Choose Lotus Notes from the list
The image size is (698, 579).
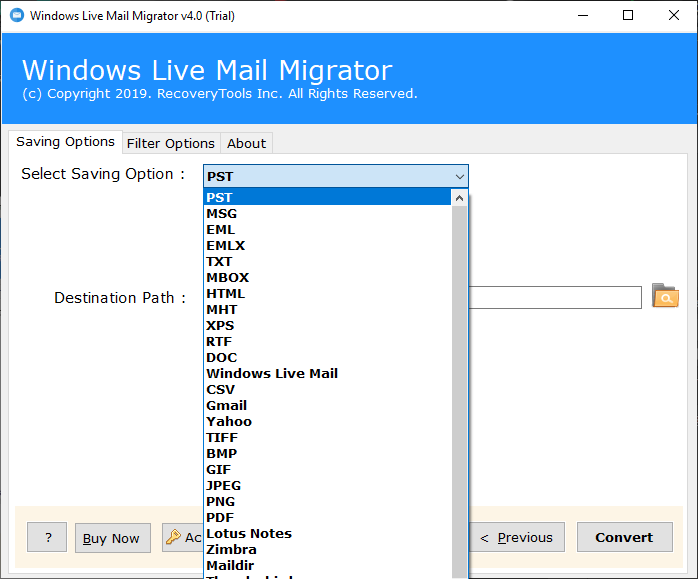(327, 534)
